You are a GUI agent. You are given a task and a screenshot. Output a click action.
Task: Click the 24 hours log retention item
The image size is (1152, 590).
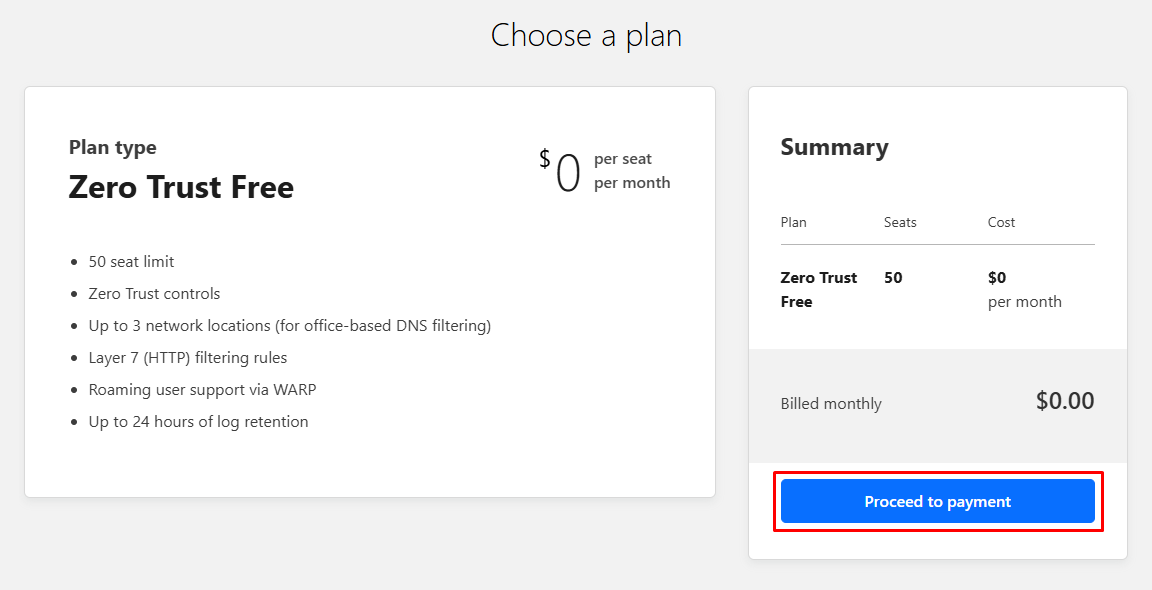[198, 422]
